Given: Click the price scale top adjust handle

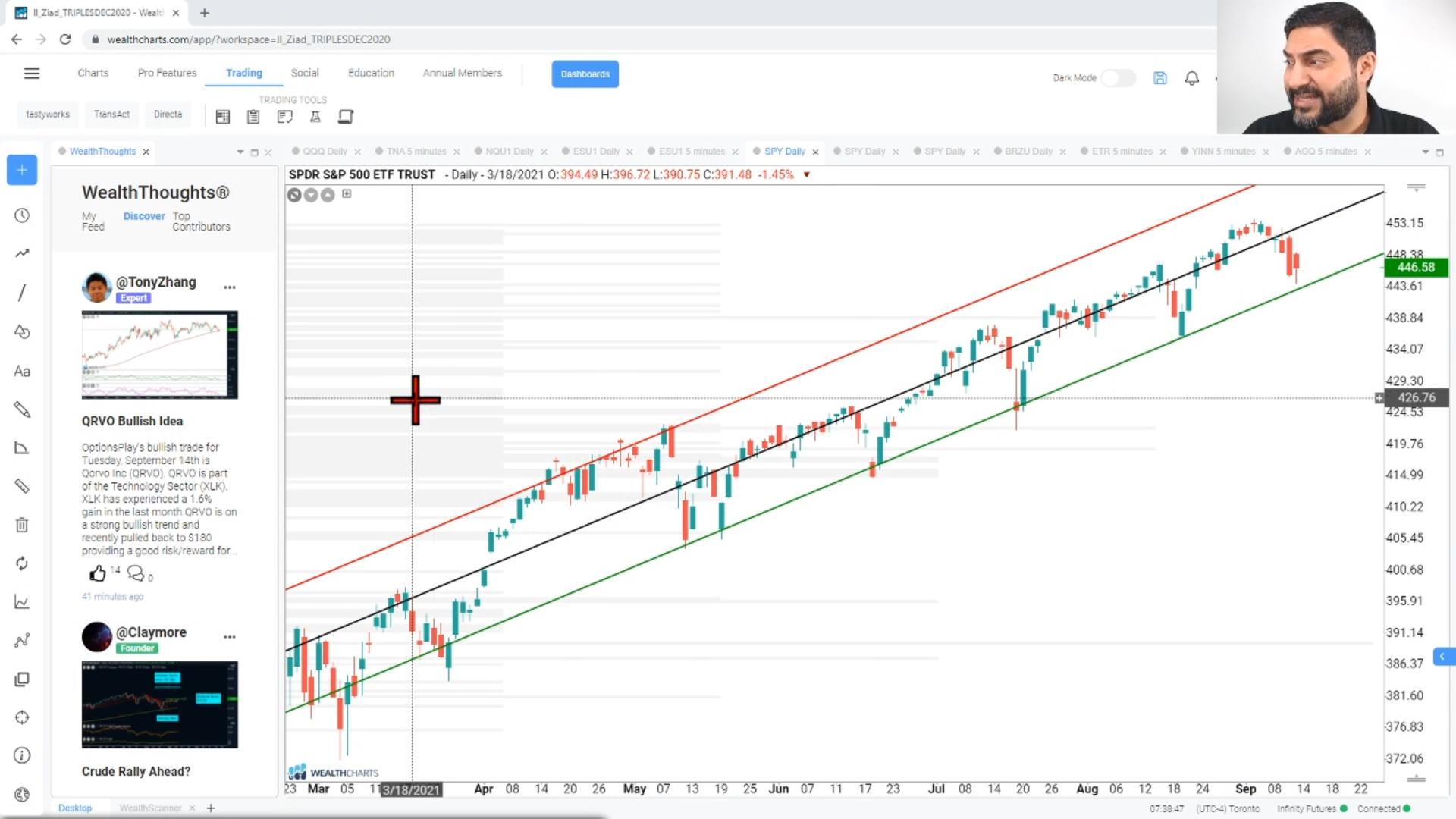Looking at the screenshot, I should pyautogui.click(x=1416, y=187).
